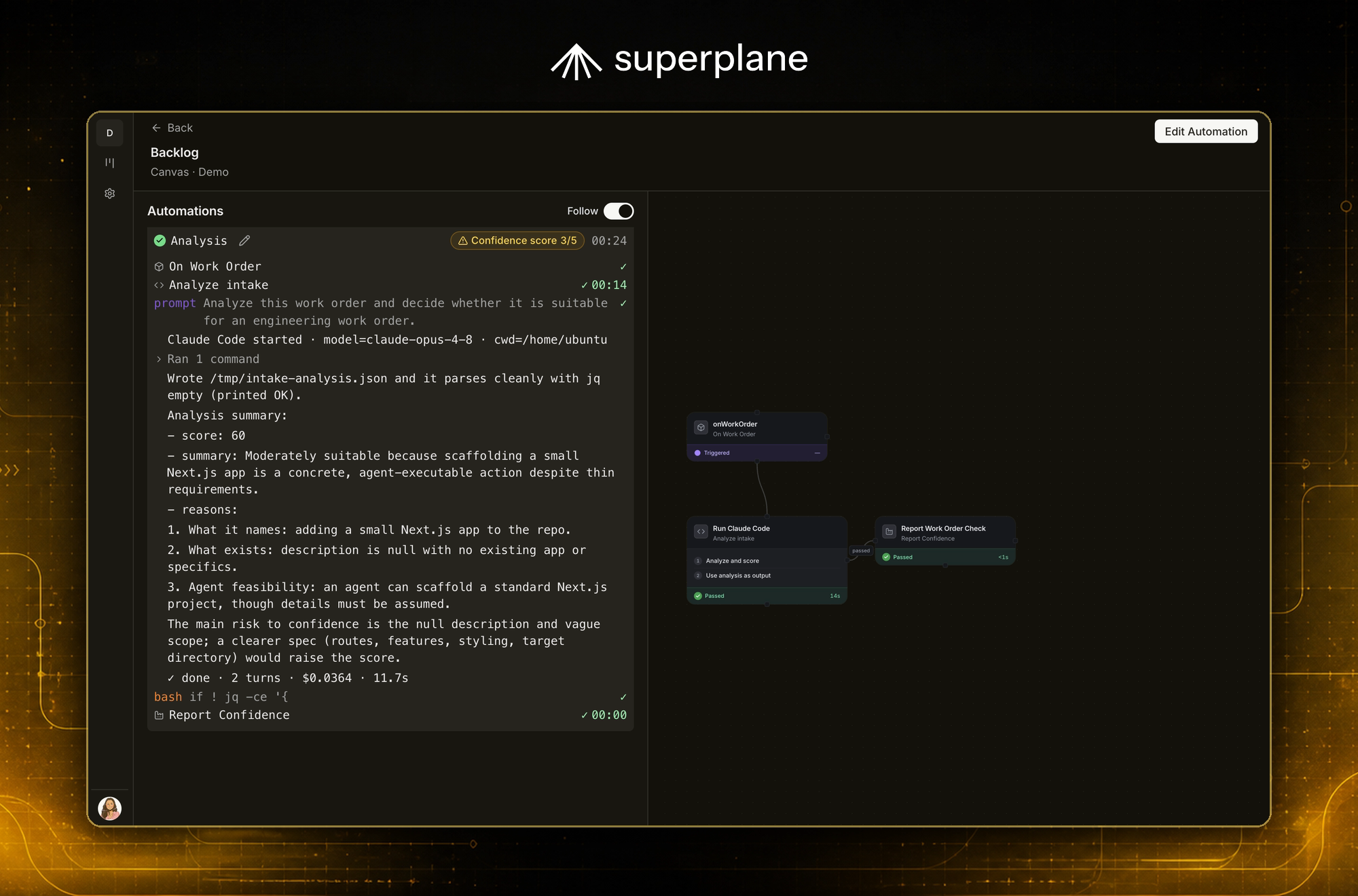1358x896 pixels.
Task: Click the code brackets icon beside Analyze intake
Action: (x=159, y=285)
